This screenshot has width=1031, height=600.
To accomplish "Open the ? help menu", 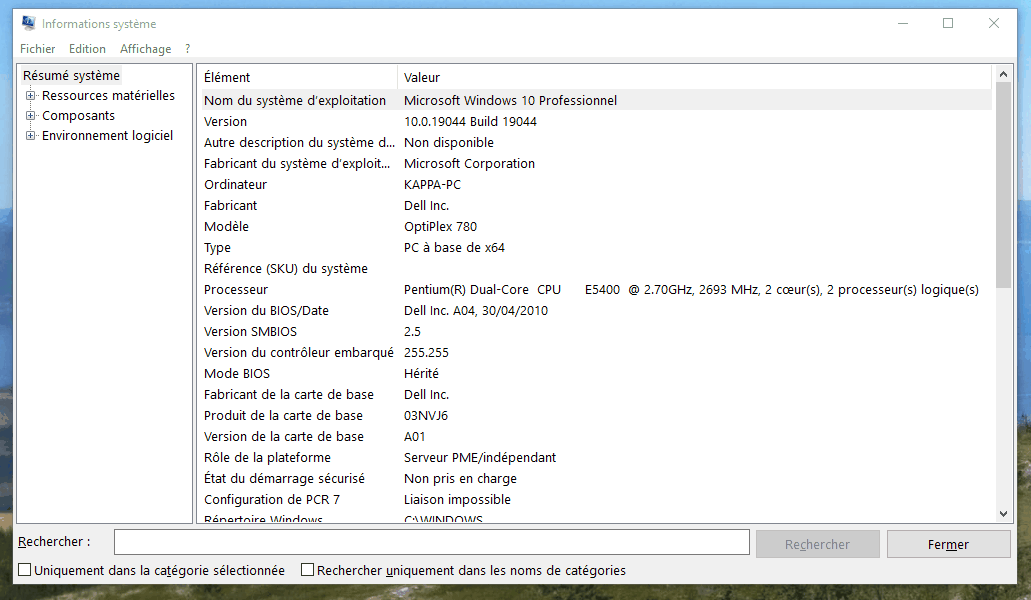I will tap(187, 49).
